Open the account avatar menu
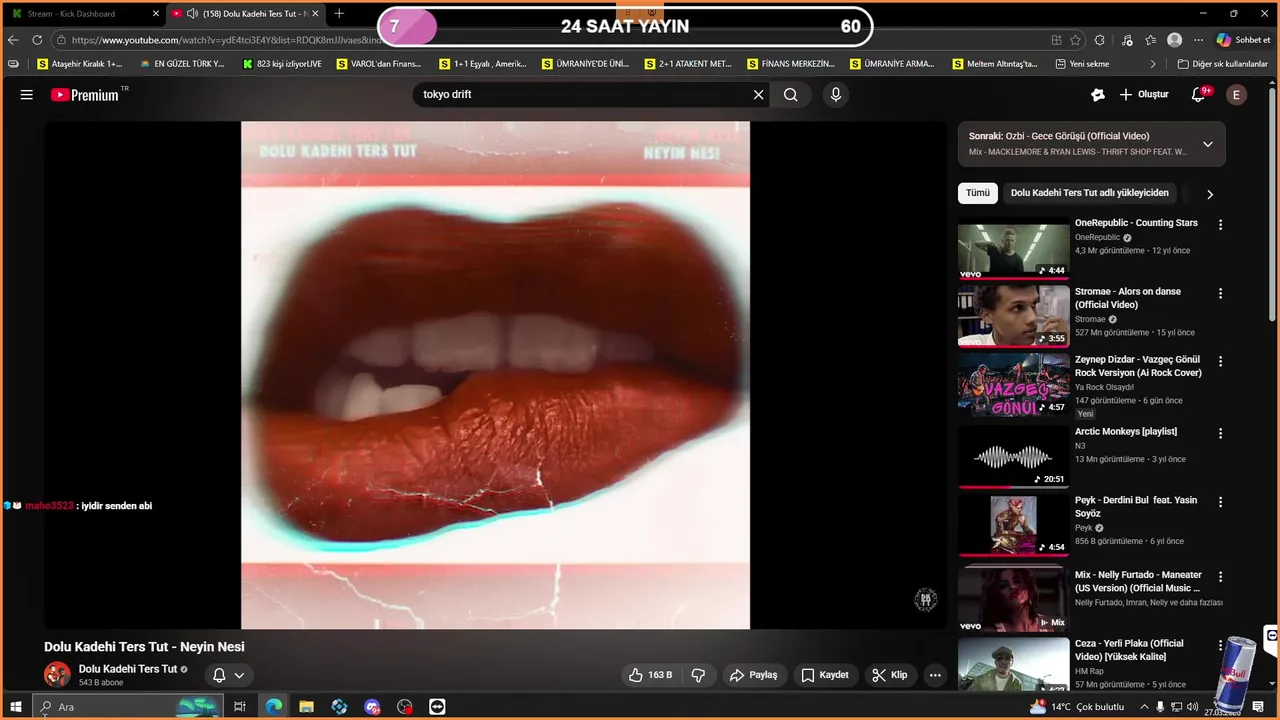The height and width of the screenshot is (720, 1280). pyautogui.click(x=1236, y=95)
